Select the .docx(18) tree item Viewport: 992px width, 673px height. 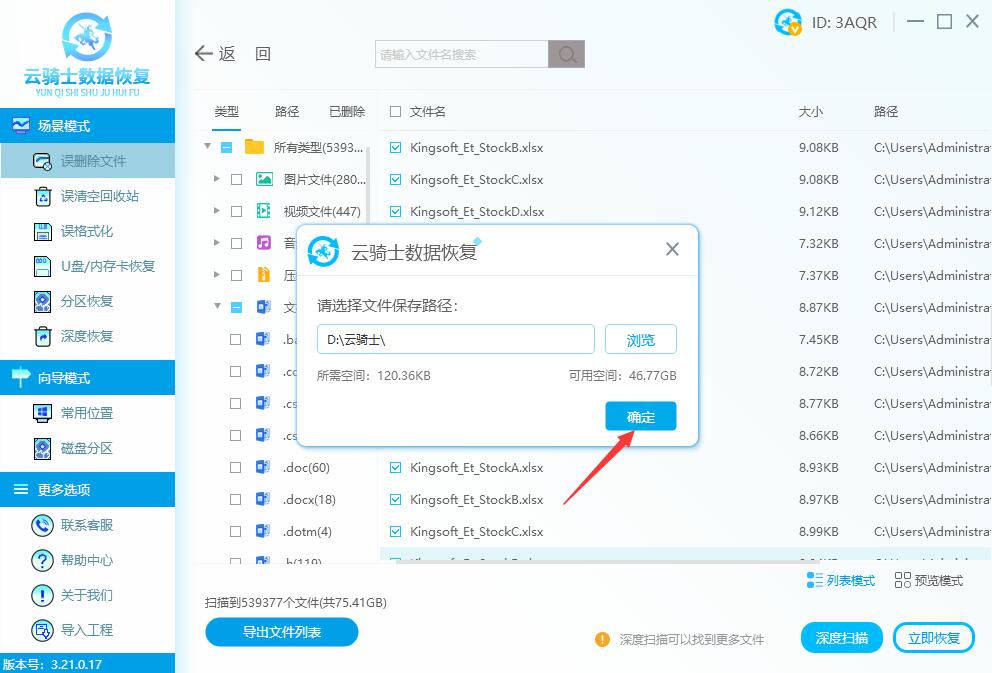309,499
